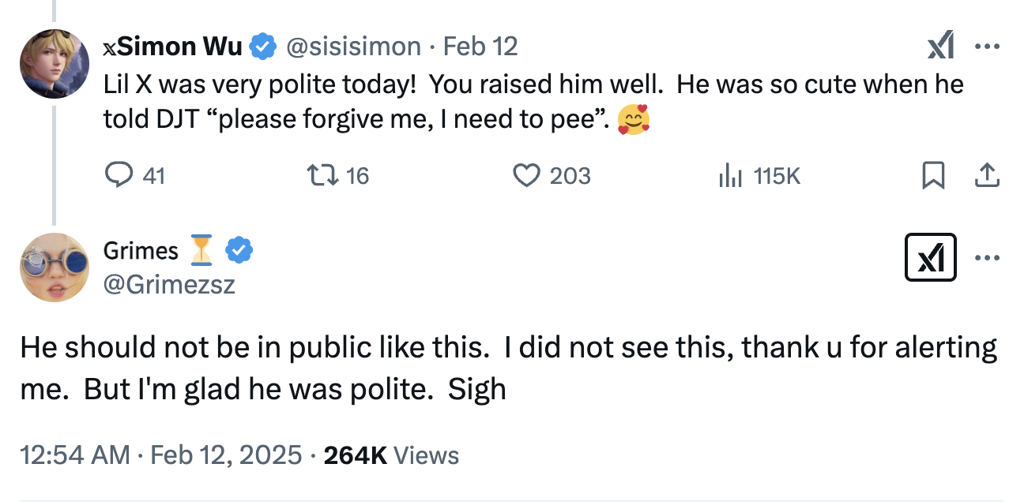Click the boxed Grok icon on Grimes' tweet
Image resolution: width=1024 pixels, height=502 pixels.
(x=930, y=258)
